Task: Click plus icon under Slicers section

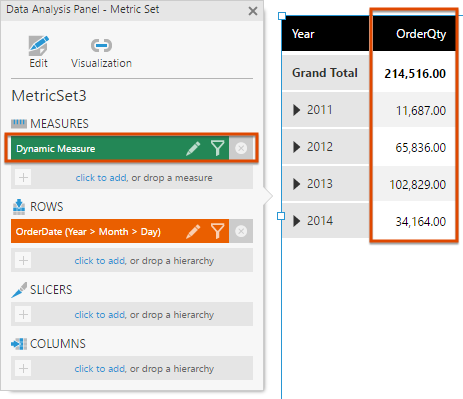Action: coord(23,314)
